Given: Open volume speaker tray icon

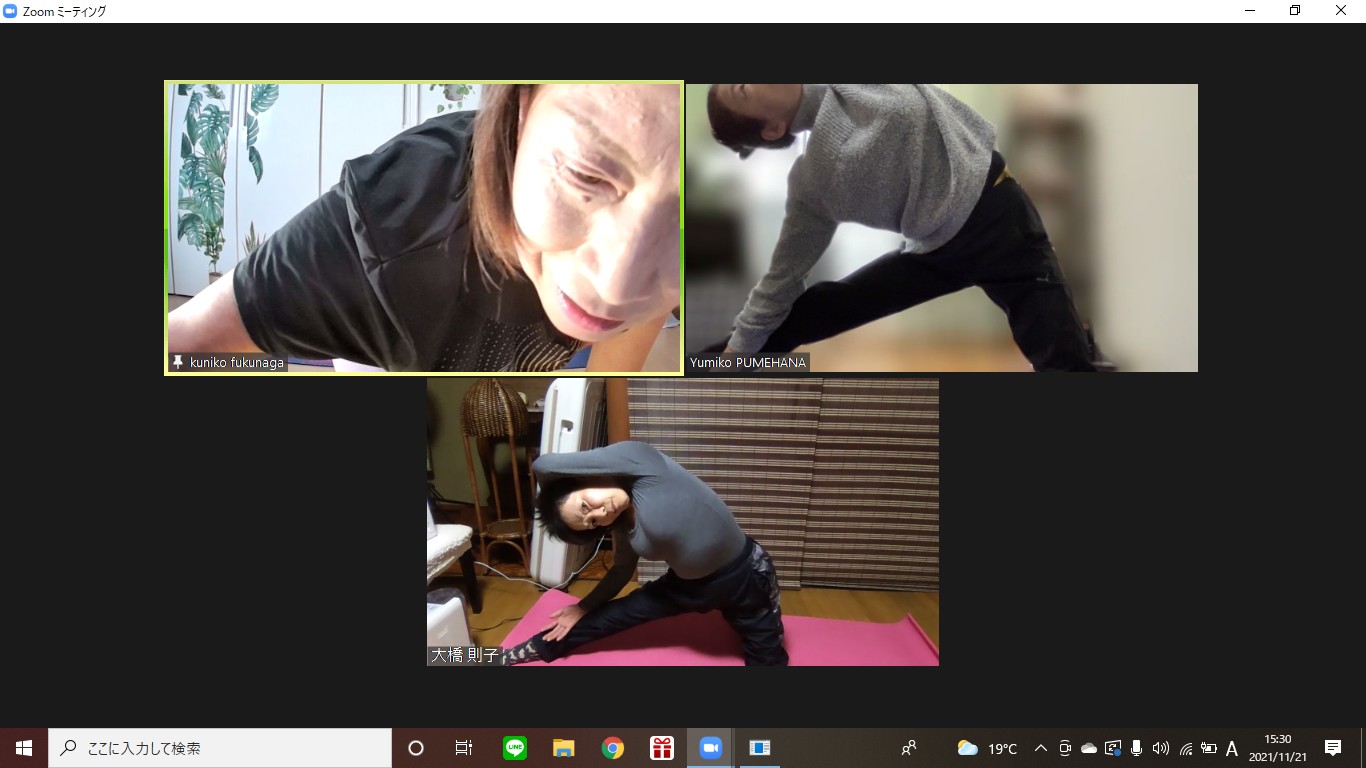Looking at the screenshot, I should pos(1161,748).
